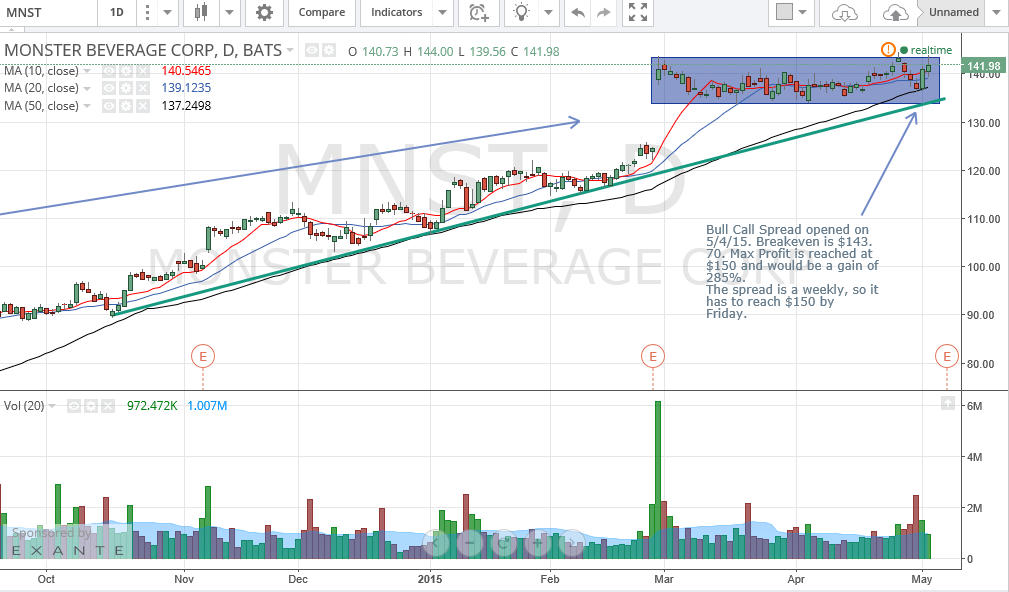Hide the MA (50, close) line
The width and height of the screenshot is (1009, 592).
[x=109, y=106]
